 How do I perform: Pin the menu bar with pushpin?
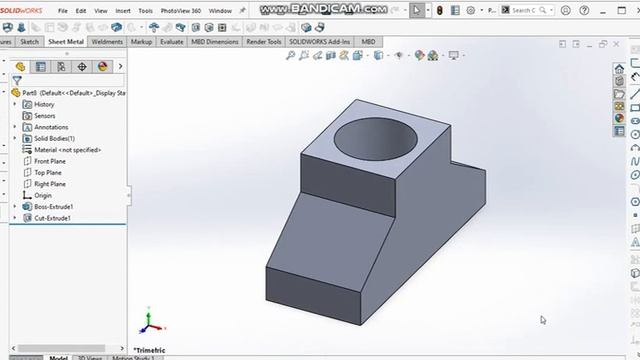tap(242, 11)
